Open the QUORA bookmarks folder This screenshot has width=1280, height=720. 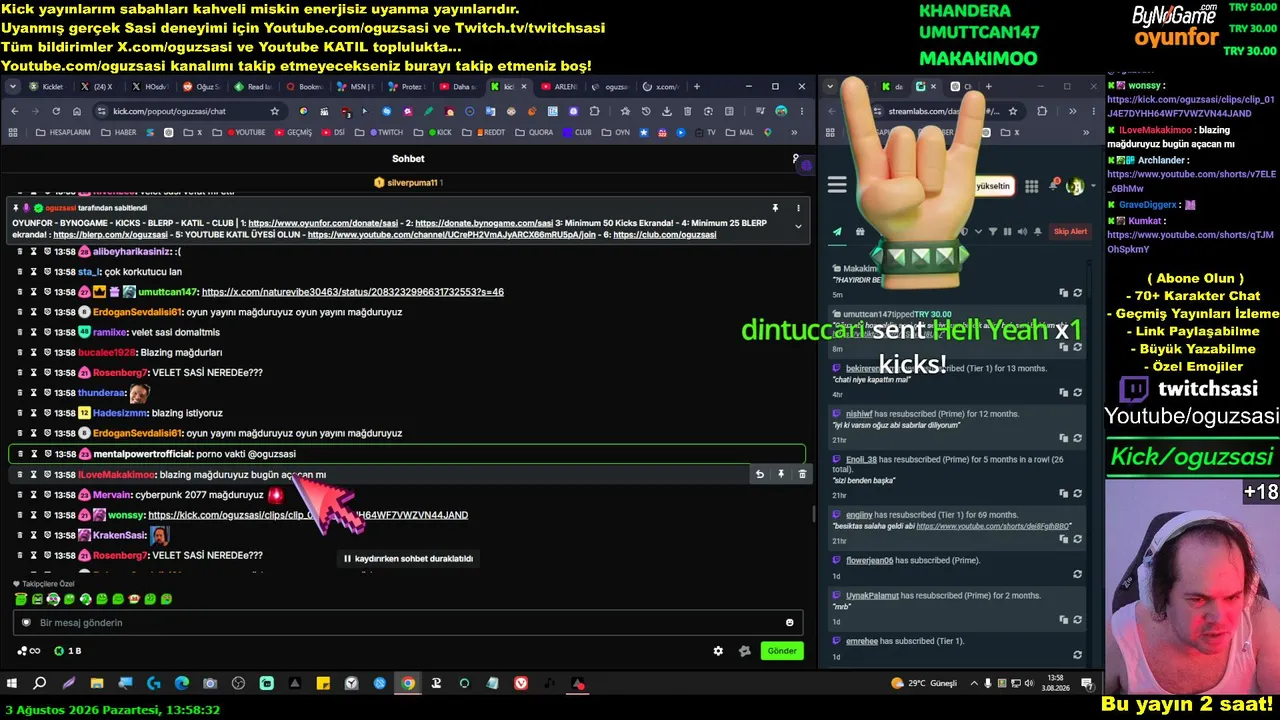tap(534, 132)
